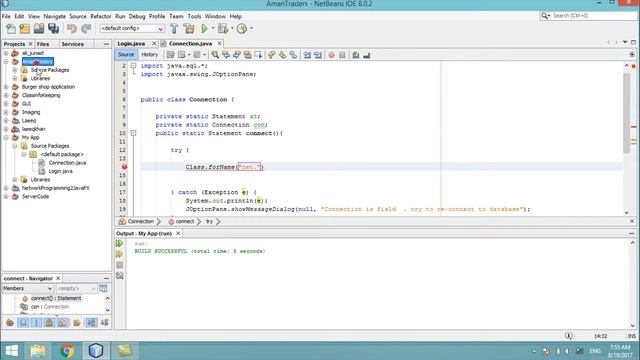Collapse the connect method fold on line 10

(133, 133)
